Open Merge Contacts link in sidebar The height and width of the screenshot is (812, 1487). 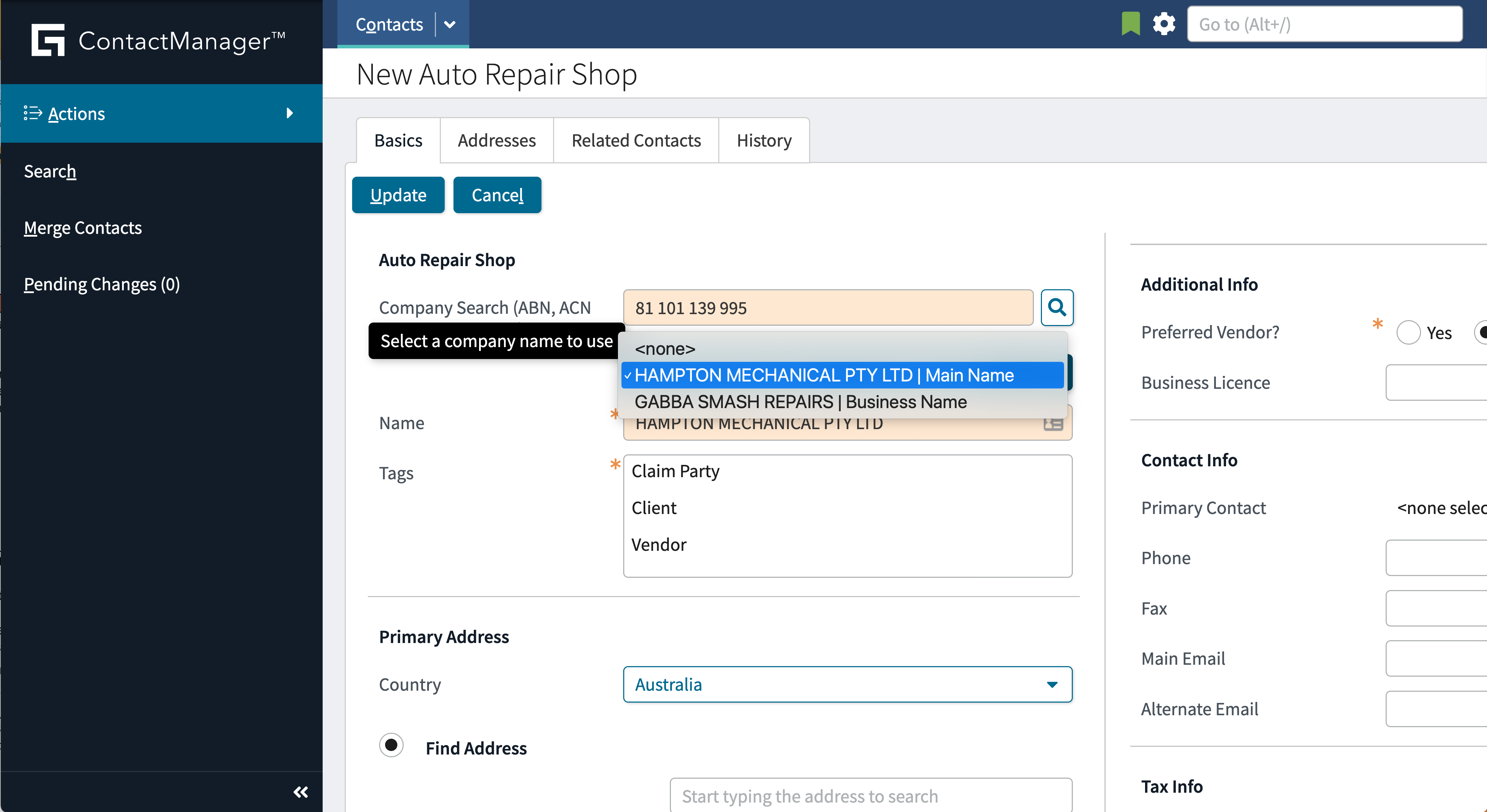pos(82,228)
